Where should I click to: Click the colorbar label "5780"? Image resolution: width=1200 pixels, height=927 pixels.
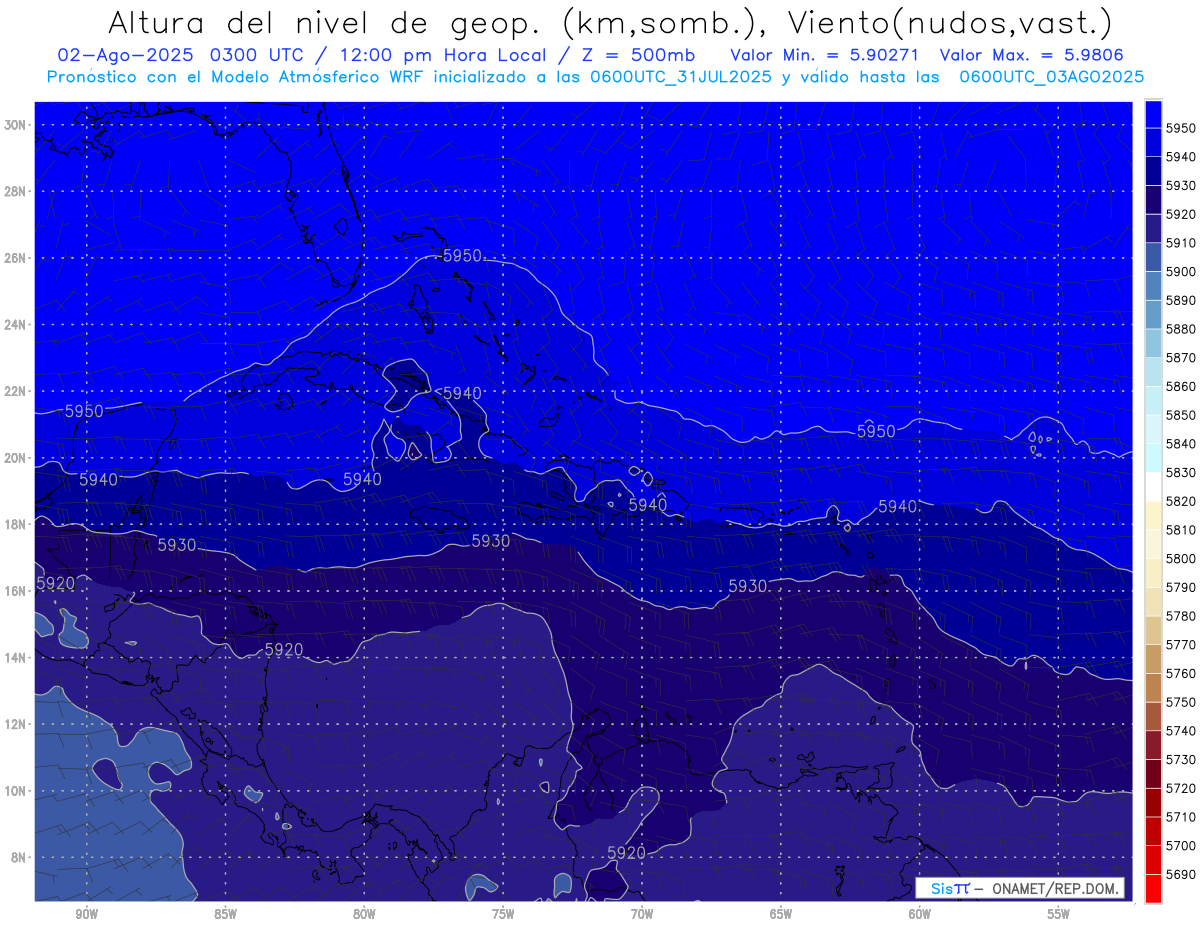1180,616
